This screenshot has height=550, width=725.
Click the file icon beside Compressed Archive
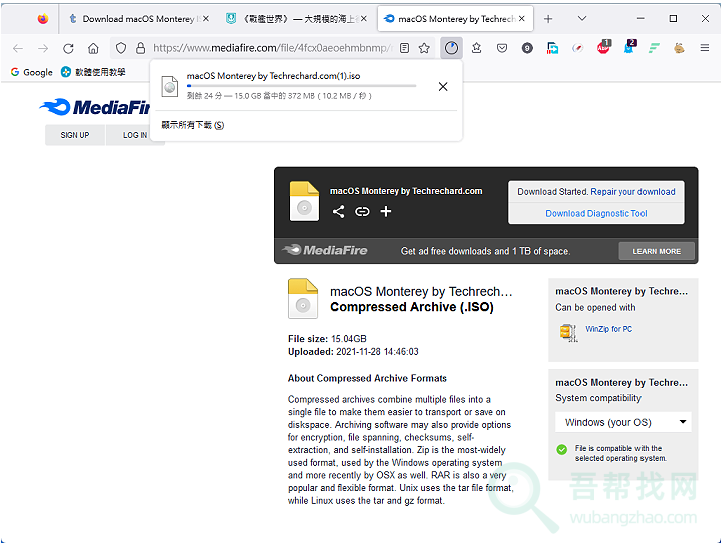(x=303, y=299)
